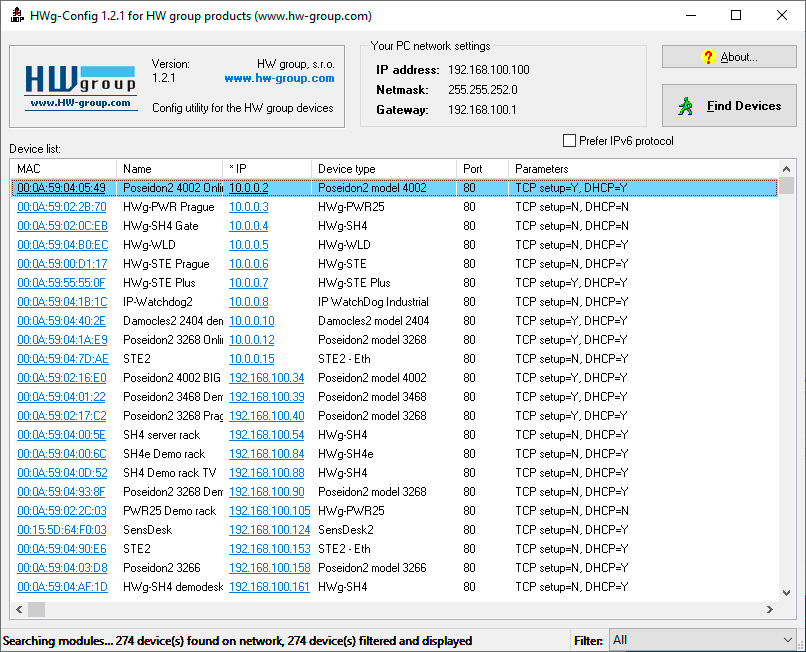Enable Prefer IPv6 protocol checkbox
Viewport: 806px width, 652px height.
point(569,141)
